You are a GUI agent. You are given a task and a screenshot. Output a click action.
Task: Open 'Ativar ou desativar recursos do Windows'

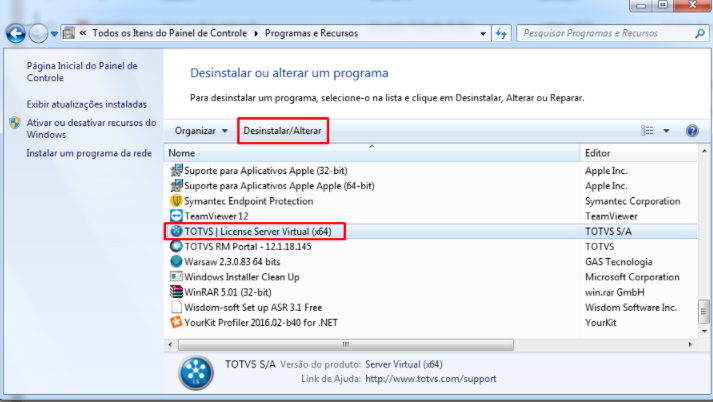(x=91, y=128)
